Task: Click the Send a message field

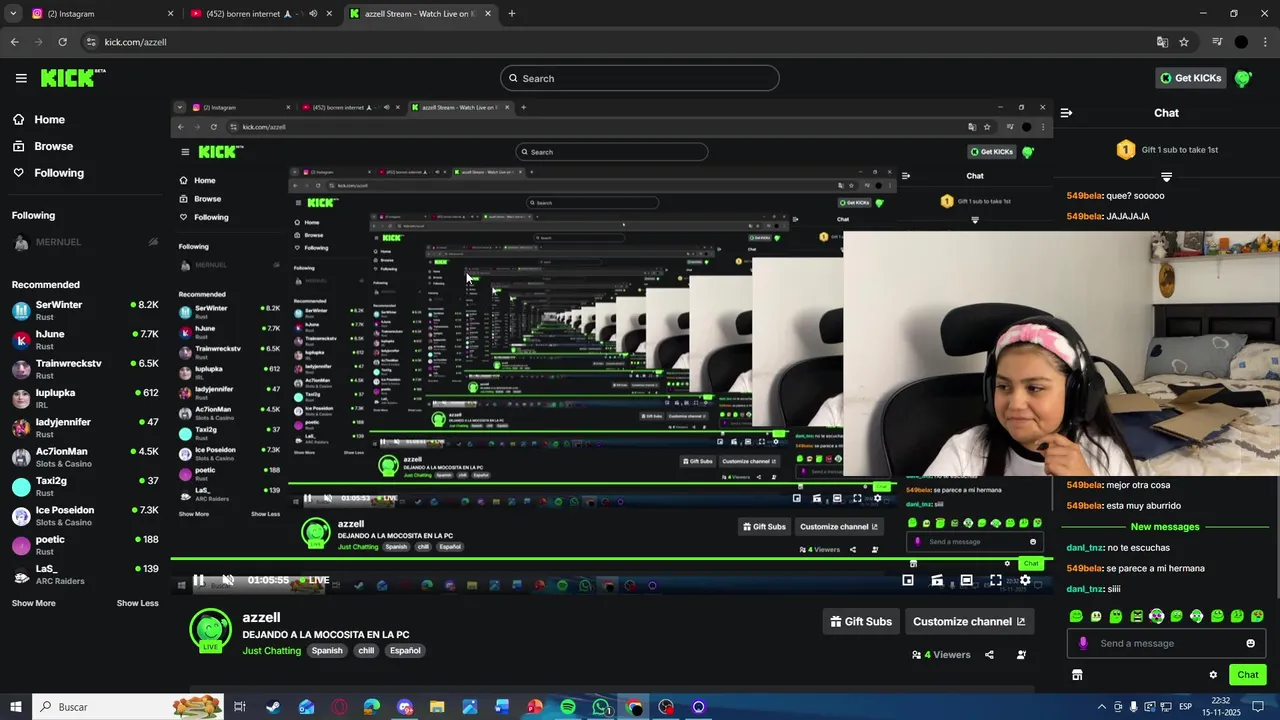Action: [x=1165, y=643]
